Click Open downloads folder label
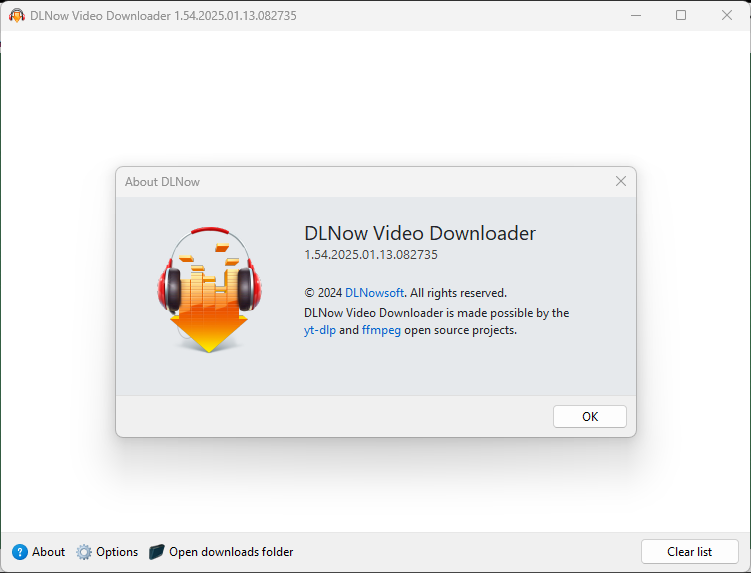751x573 pixels. (x=231, y=552)
